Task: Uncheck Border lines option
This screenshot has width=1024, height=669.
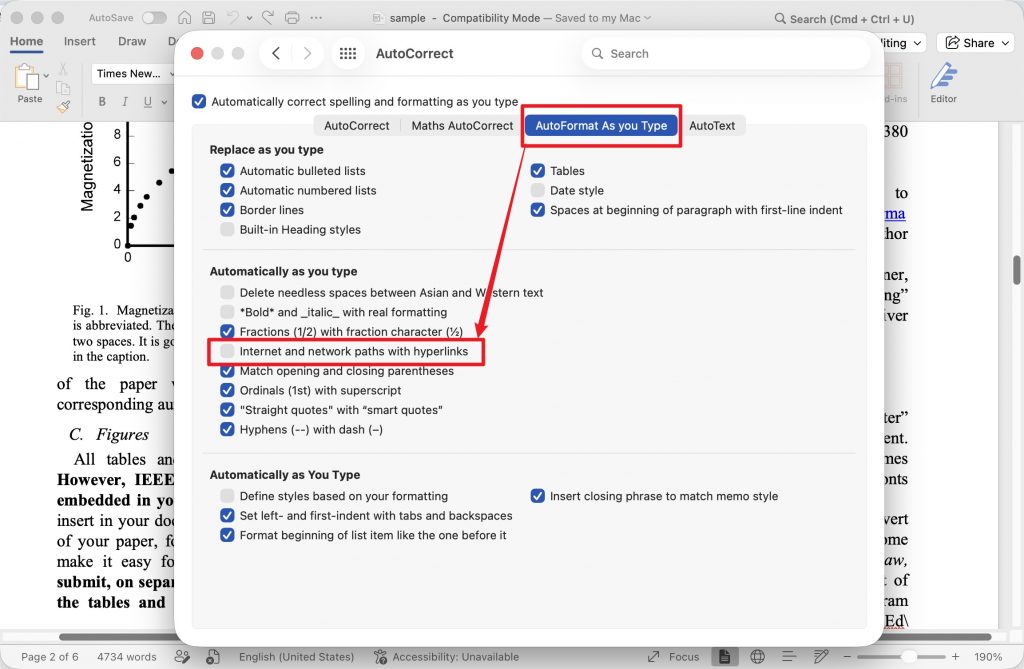Action: coord(227,210)
